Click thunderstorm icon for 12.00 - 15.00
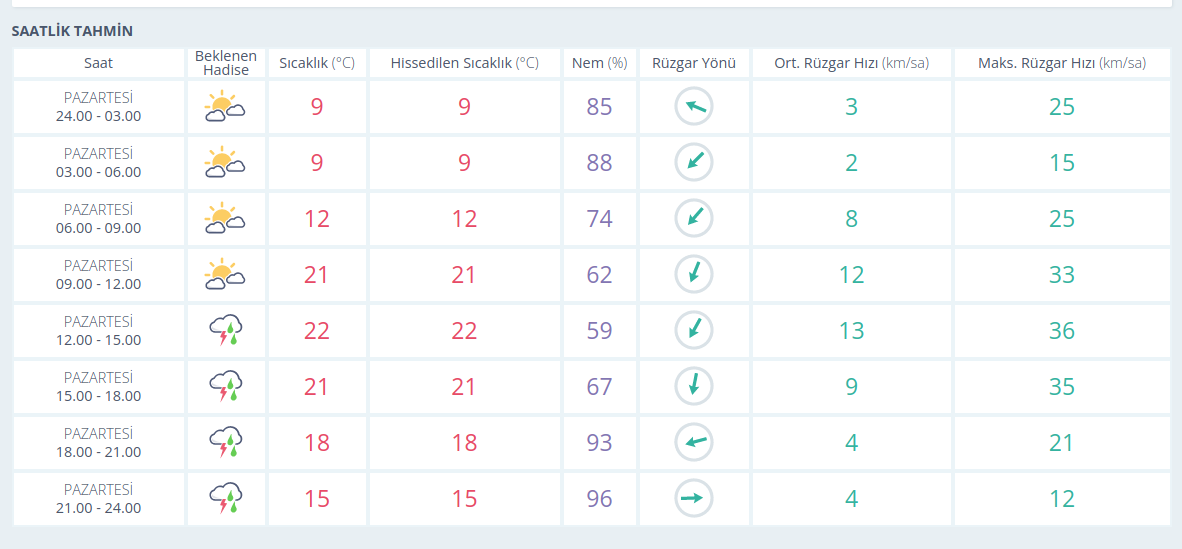Screen dimensions: 1182x549 226,331
